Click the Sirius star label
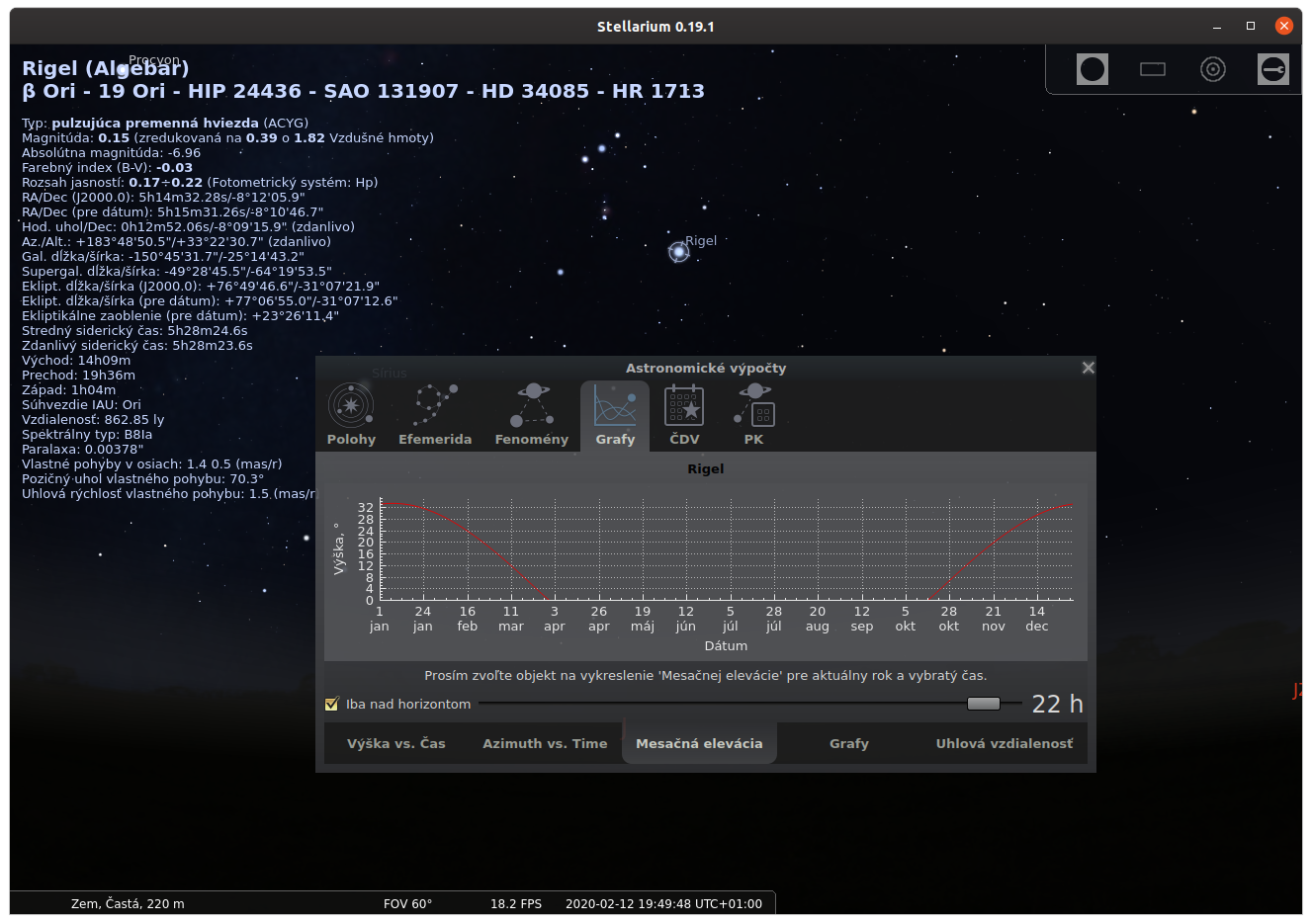The height and width of the screenshot is (924, 1312). point(390,373)
